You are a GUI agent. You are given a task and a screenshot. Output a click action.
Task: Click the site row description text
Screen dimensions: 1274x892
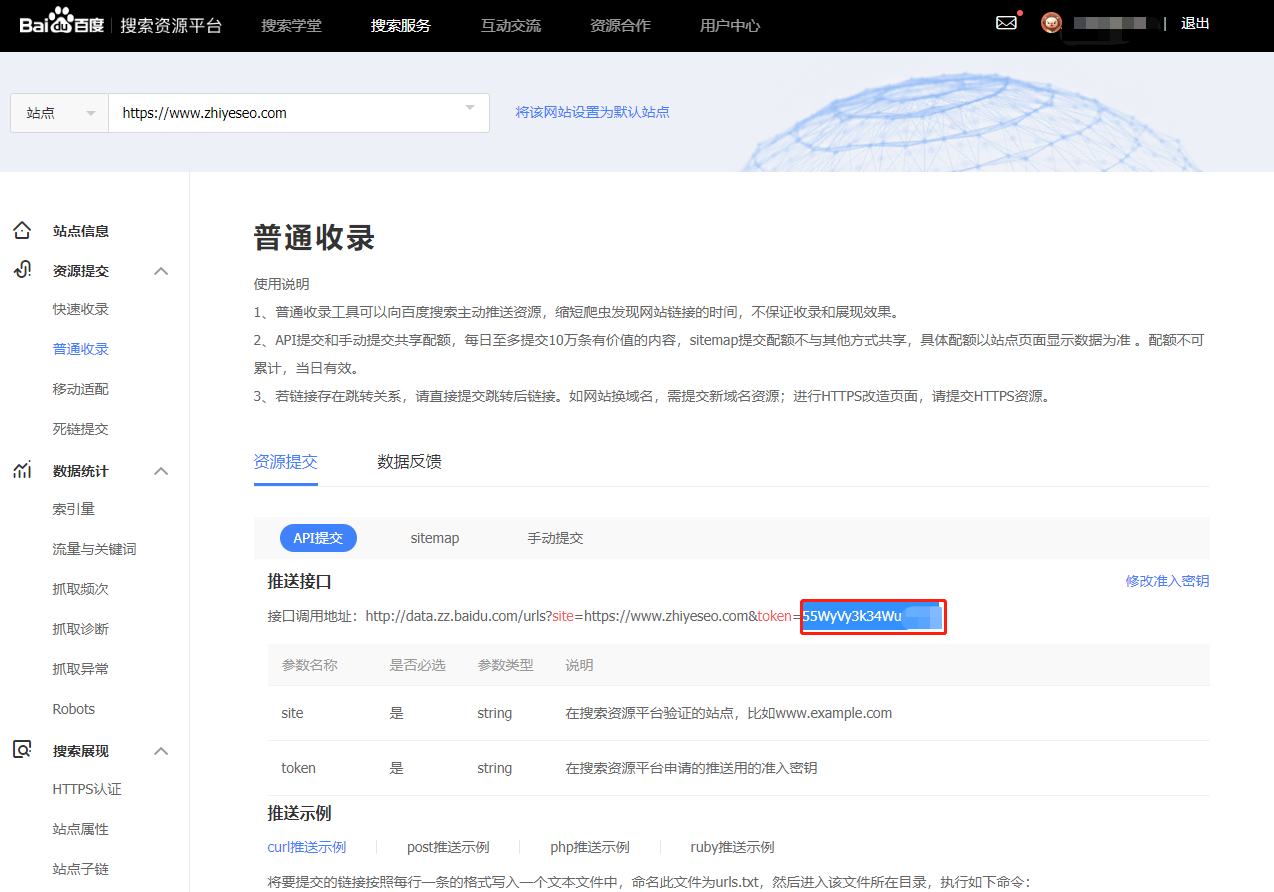[729, 713]
